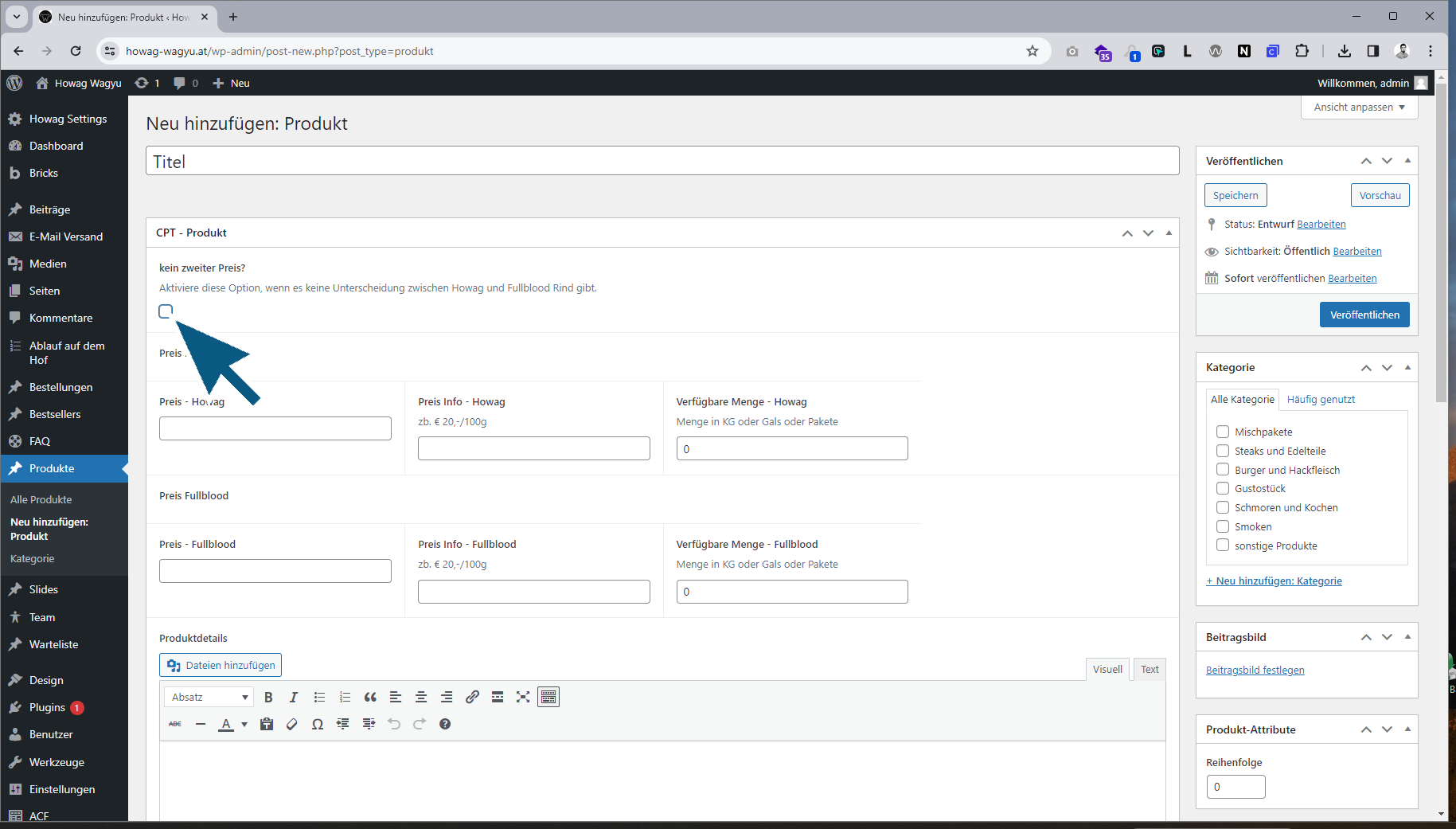Click the bulleted list icon

(x=319, y=697)
